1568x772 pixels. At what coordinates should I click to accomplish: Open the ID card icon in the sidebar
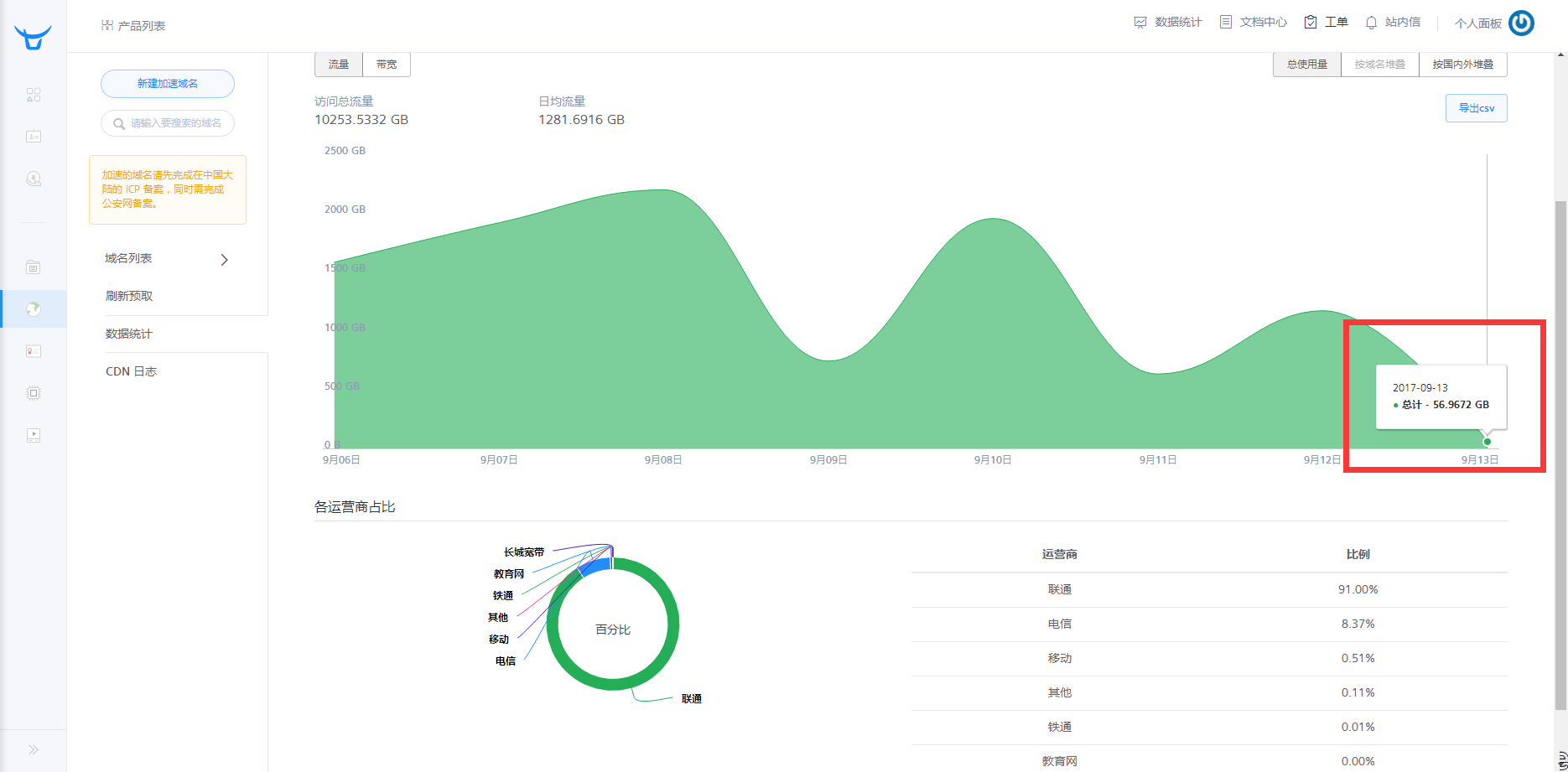[x=34, y=136]
